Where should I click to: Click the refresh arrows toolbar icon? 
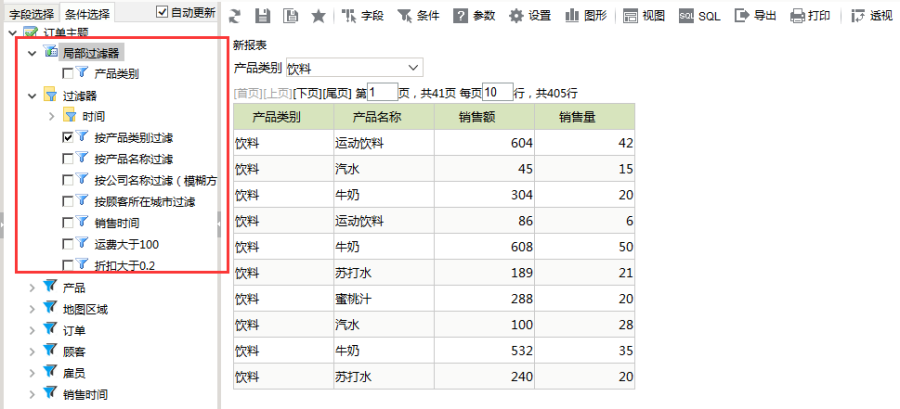pyautogui.click(x=235, y=15)
